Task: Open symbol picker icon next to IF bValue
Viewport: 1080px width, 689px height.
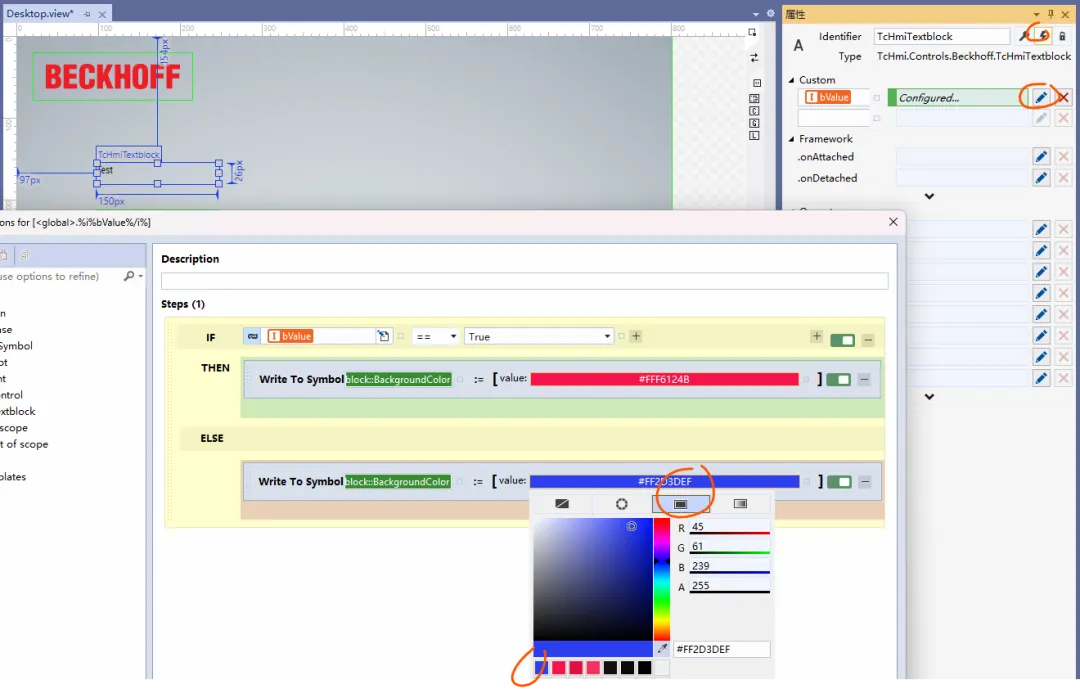Action: coord(384,336)
